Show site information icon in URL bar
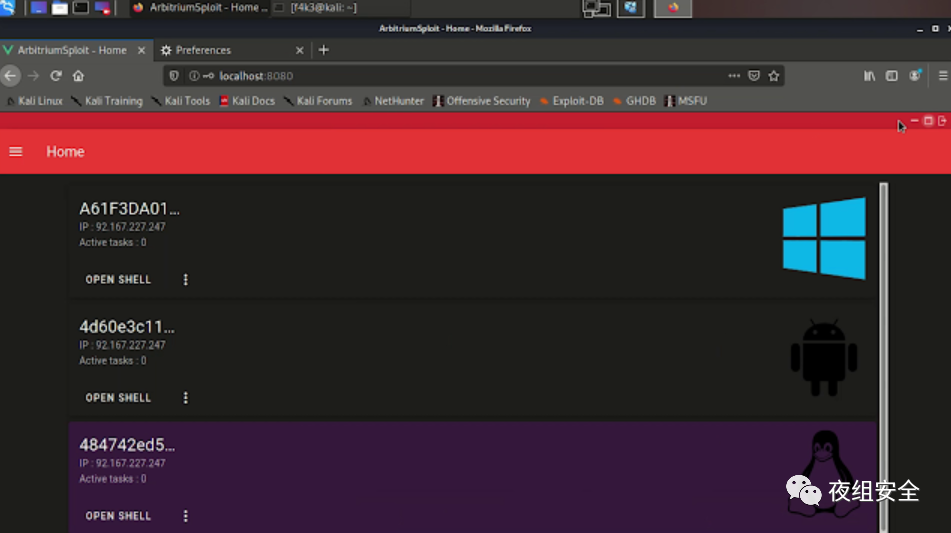The width and height of the screenshot is (951, 533). [194, 76]
